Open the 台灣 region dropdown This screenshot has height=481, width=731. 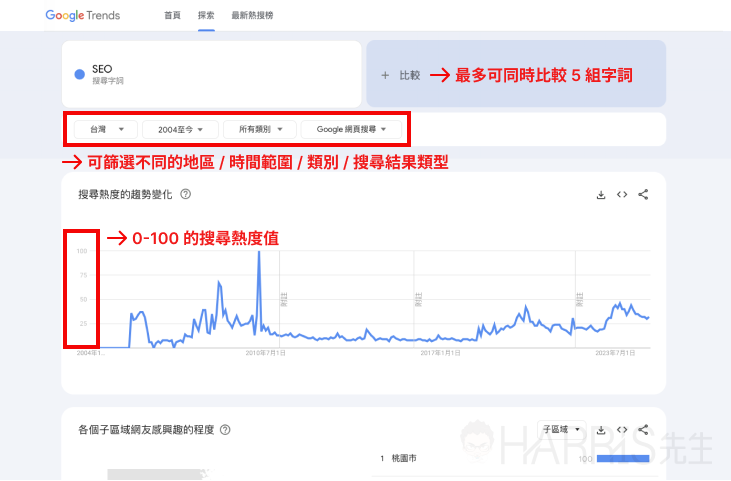coord(106,129)
